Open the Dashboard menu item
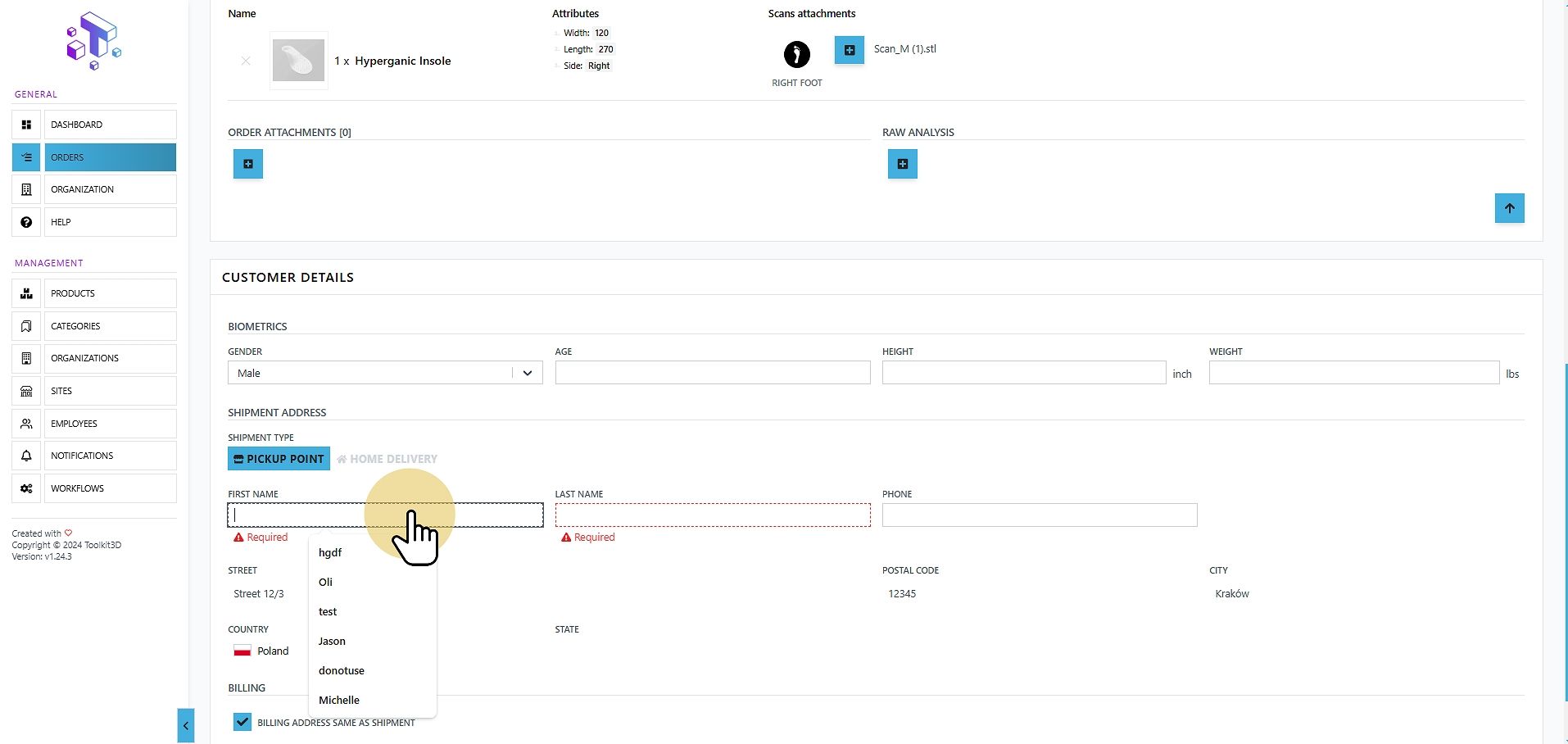 (x=110, y=125)
